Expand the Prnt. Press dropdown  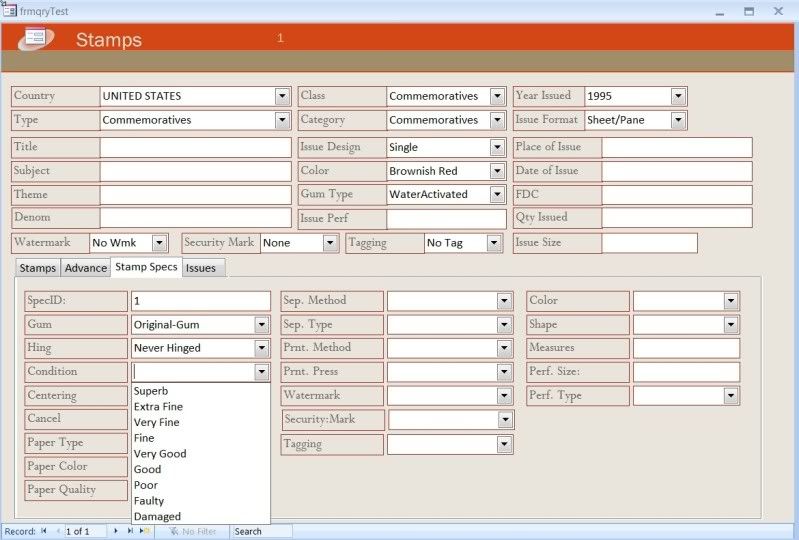(x=504, y=372)
